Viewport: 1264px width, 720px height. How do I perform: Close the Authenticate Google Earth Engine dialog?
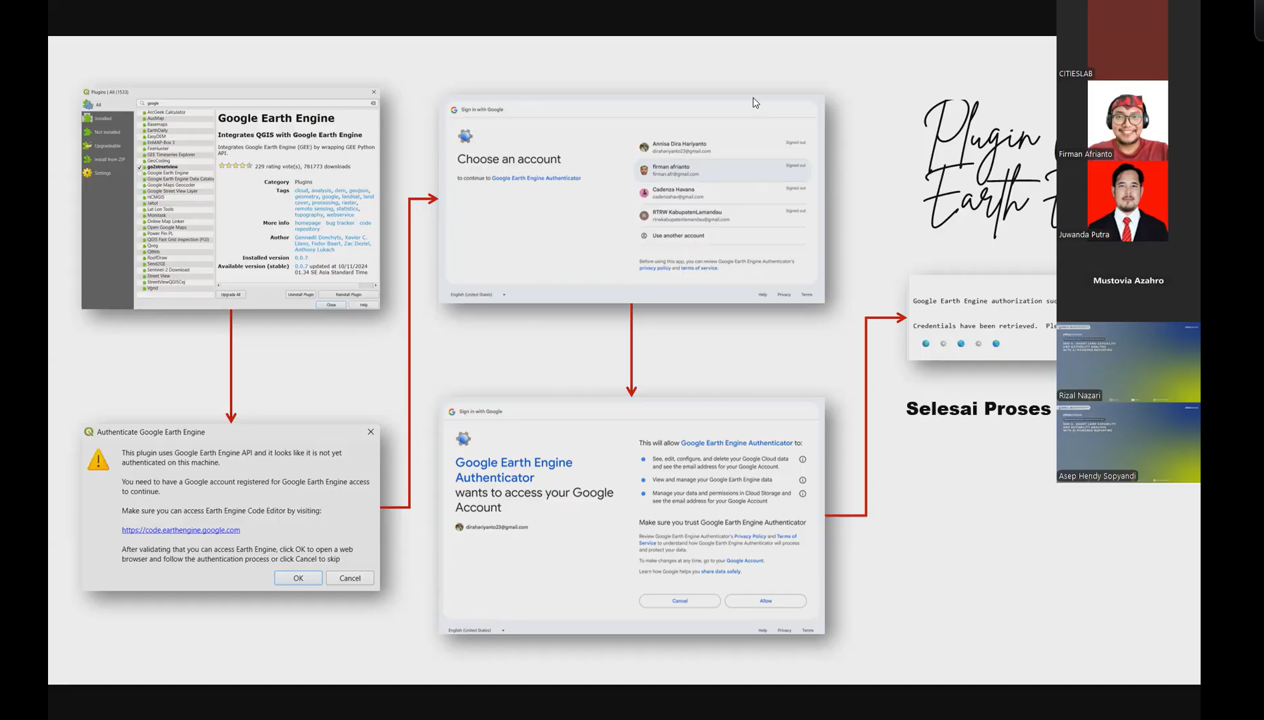tap(371, 432)
